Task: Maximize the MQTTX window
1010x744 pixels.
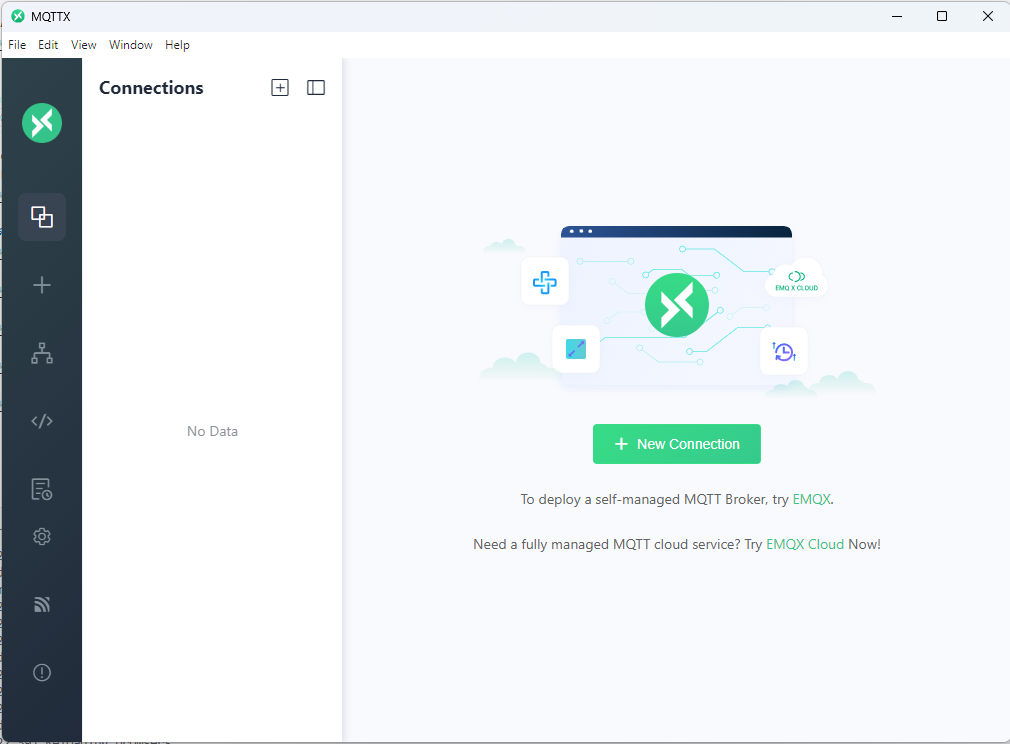Action: [x=942, y=16]
